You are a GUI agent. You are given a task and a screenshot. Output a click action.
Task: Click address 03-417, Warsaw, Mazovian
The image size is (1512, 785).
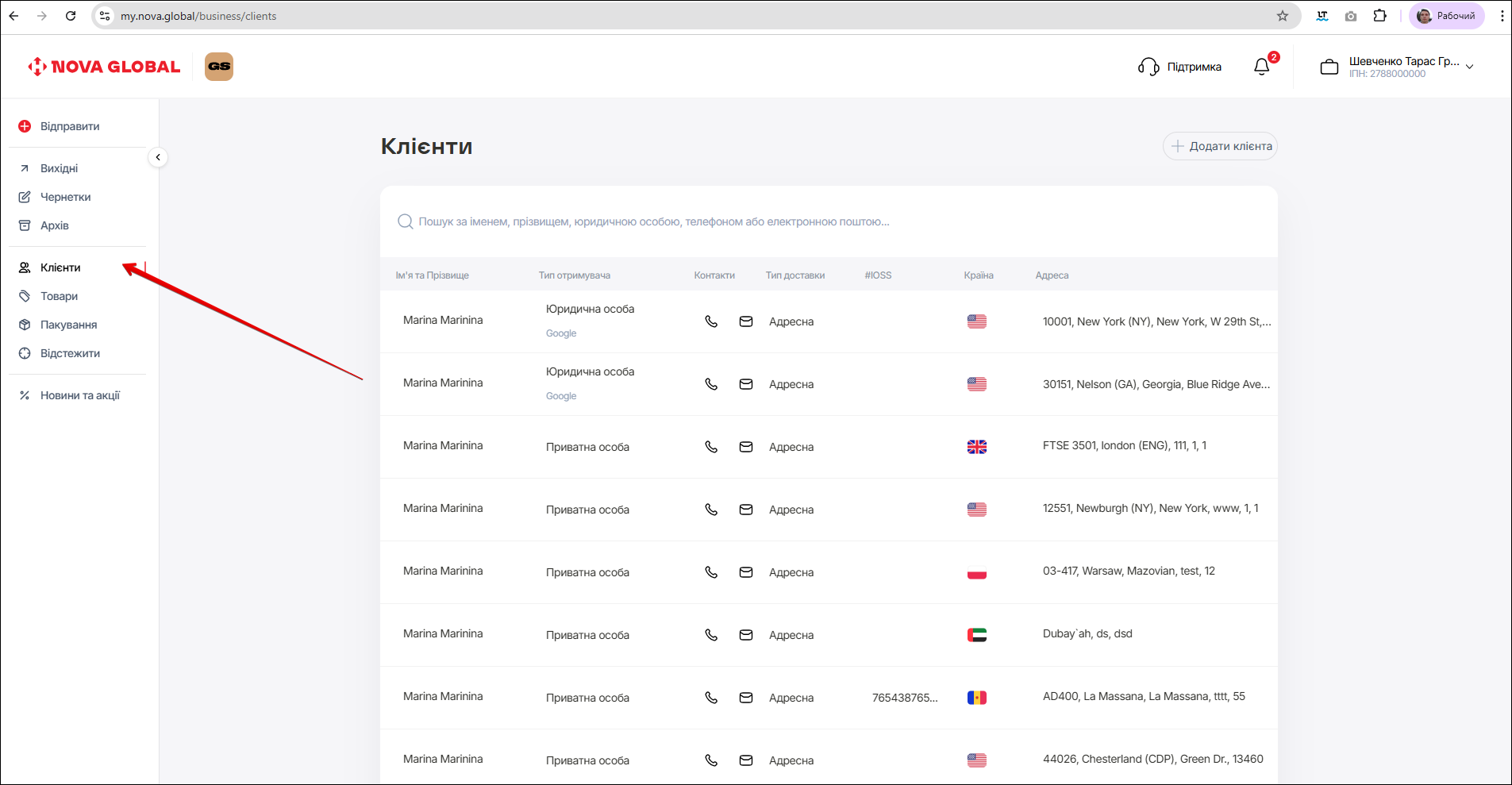(x=1129, y=571)
